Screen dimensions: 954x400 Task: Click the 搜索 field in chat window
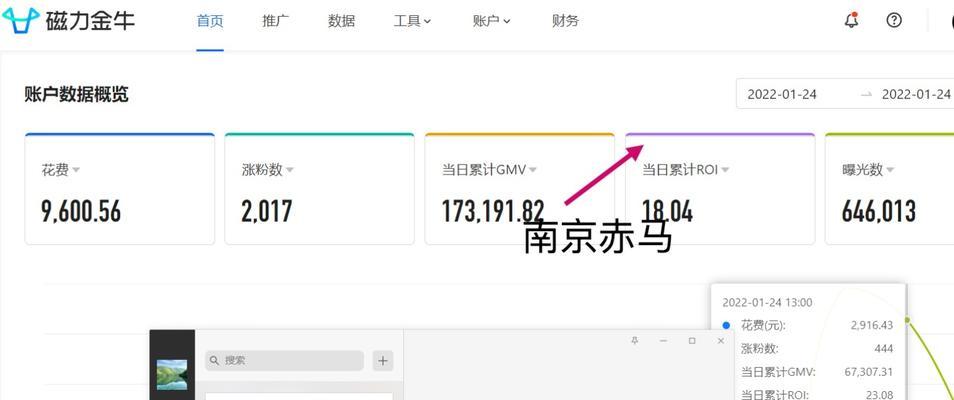(284, 360)
